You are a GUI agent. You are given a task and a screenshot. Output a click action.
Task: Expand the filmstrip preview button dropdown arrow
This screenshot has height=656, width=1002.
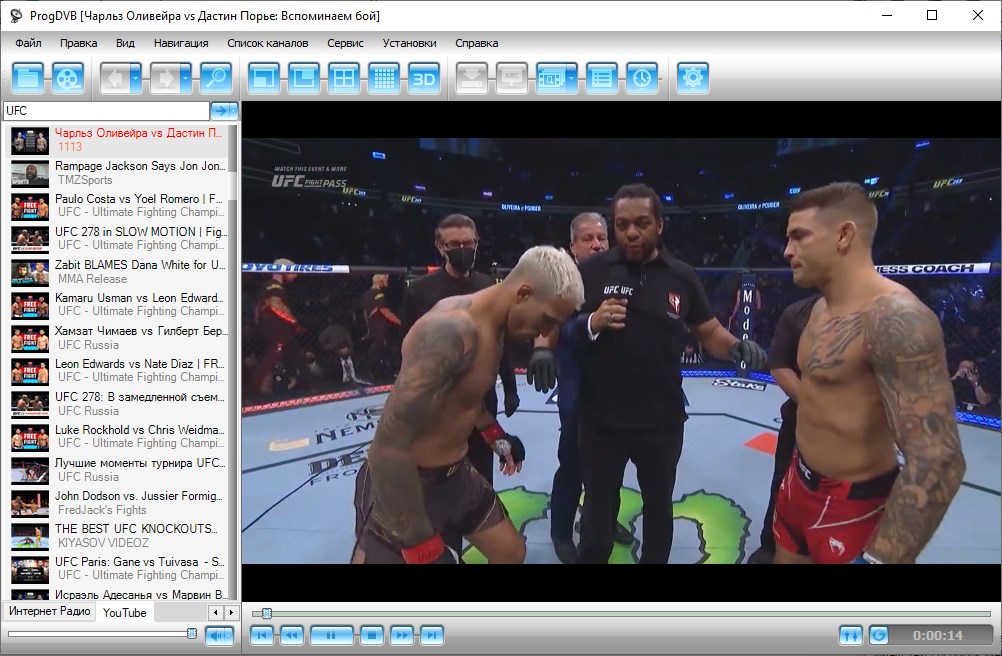pyautogui.click(x=572, y=78)
